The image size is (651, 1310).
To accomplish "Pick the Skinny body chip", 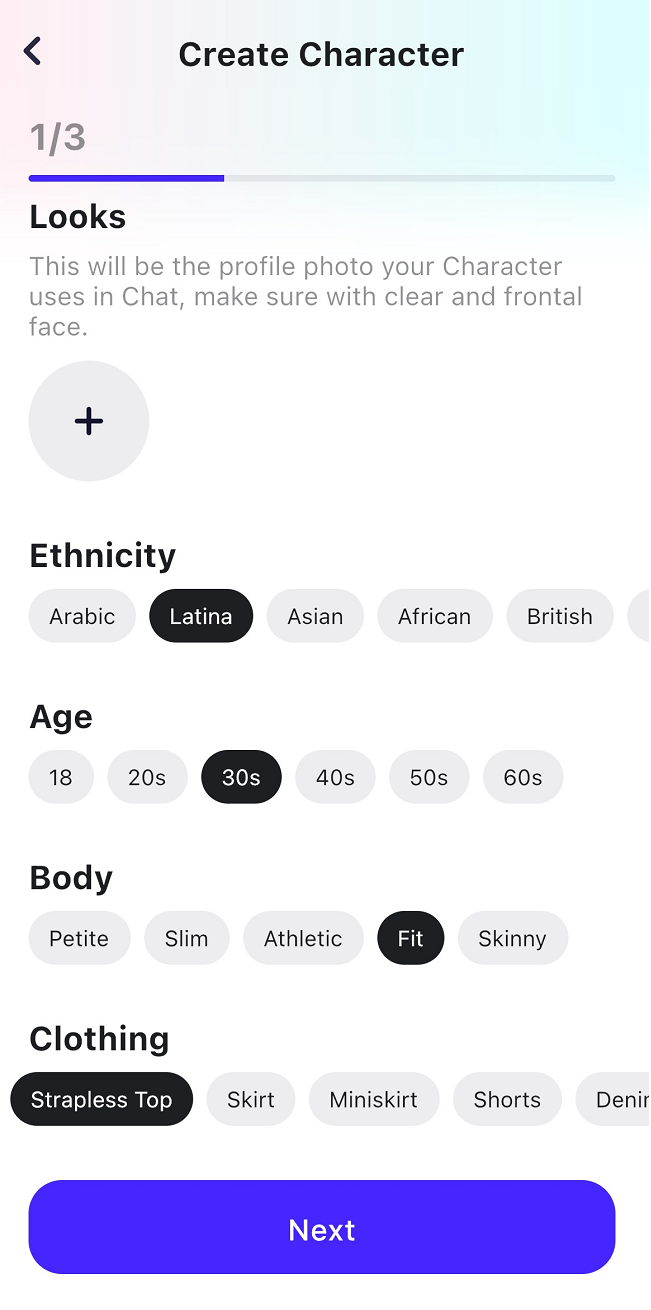I will point(512,938).
